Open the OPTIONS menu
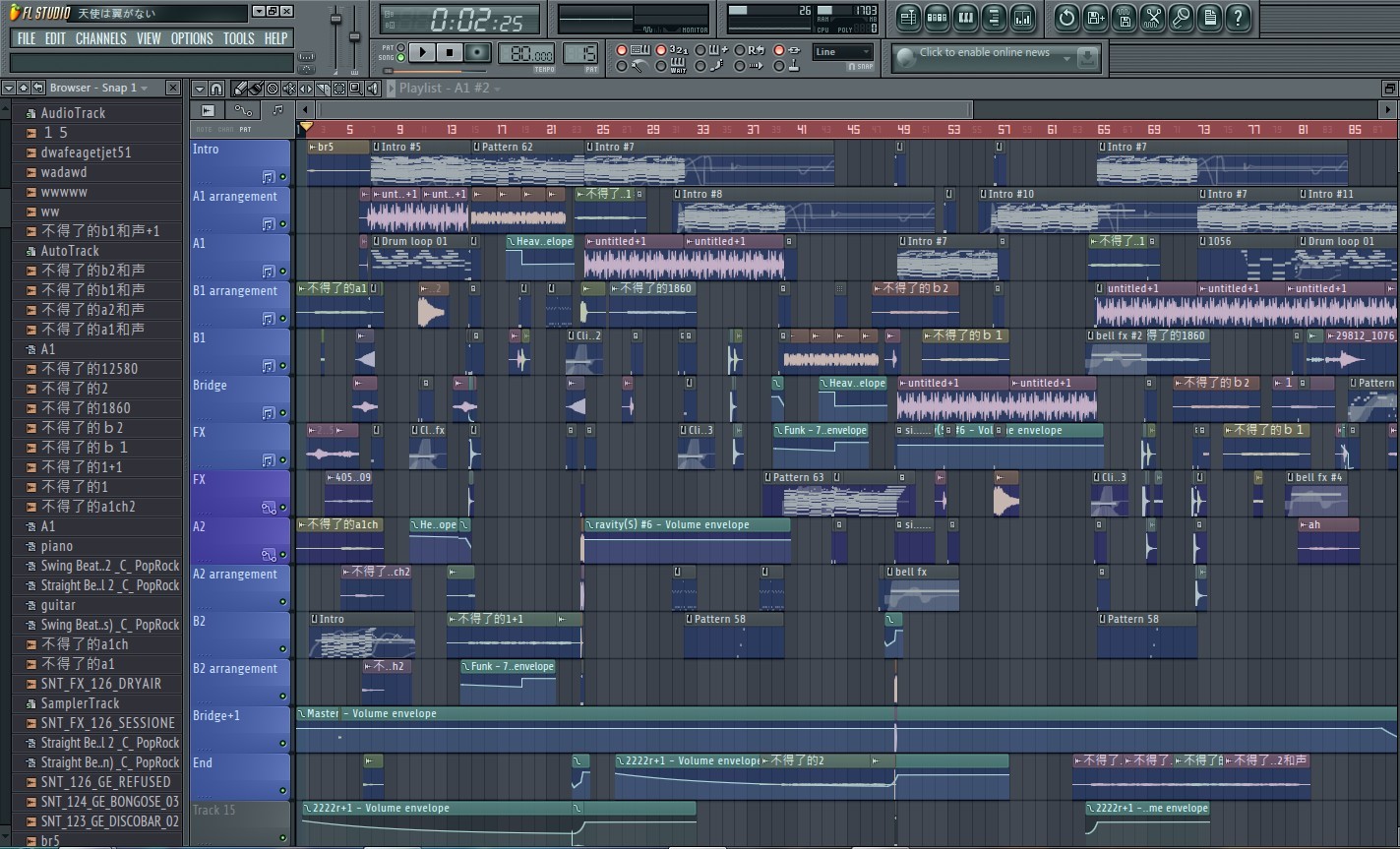 tap(192, 38)
